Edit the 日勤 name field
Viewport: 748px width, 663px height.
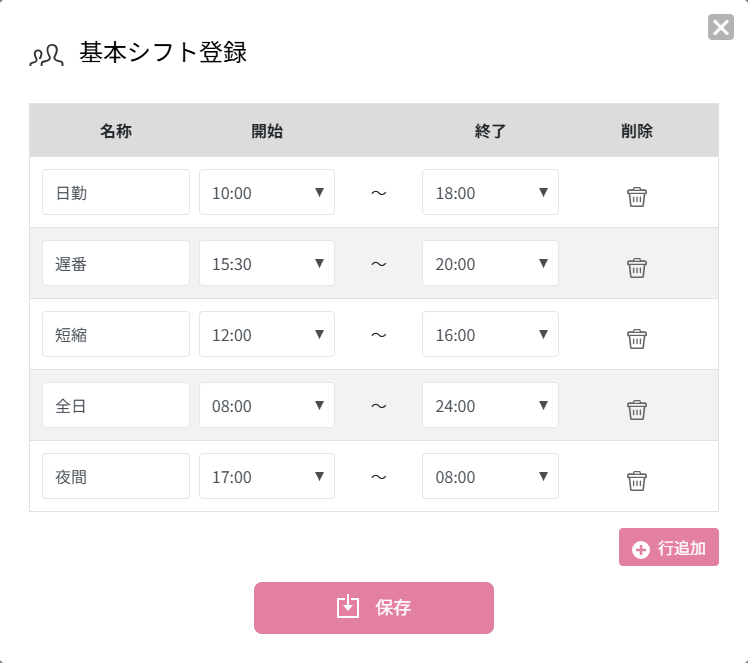click(x=116, y=192)
